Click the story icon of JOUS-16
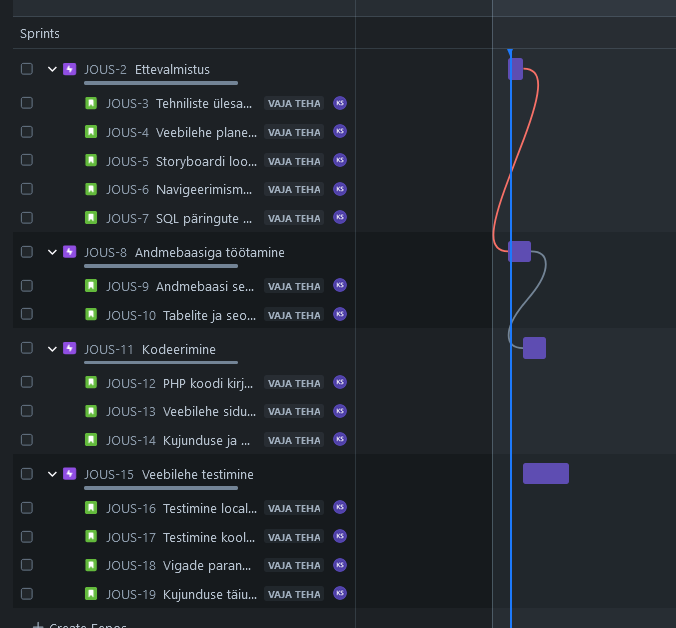 pos(91,508)
